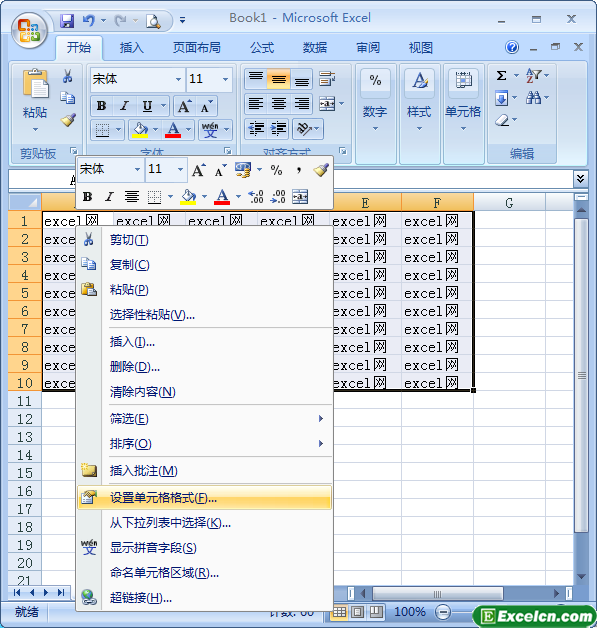
Task: Open ribbon font name dropdown 宋体
Action: pyautogui.click(x=178, y=79)
